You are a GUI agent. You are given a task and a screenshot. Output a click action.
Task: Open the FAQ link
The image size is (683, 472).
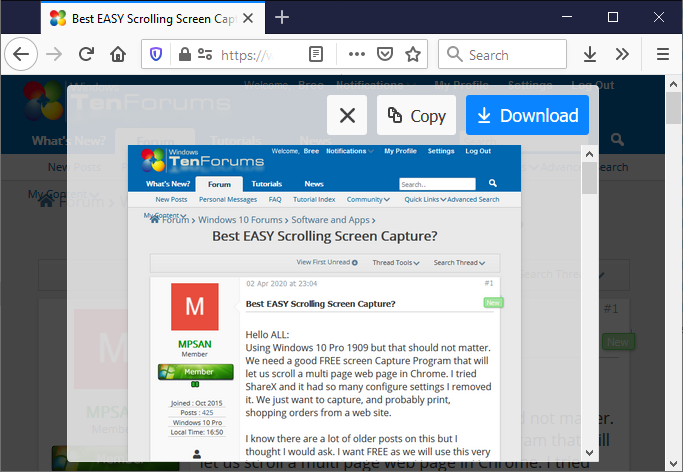click(275, 199)
